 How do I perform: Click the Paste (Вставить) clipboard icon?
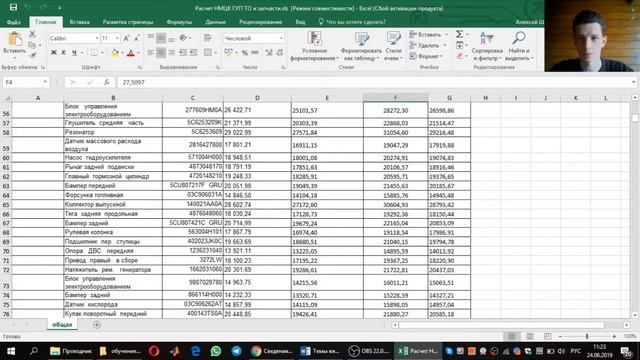tap(15, 39)
